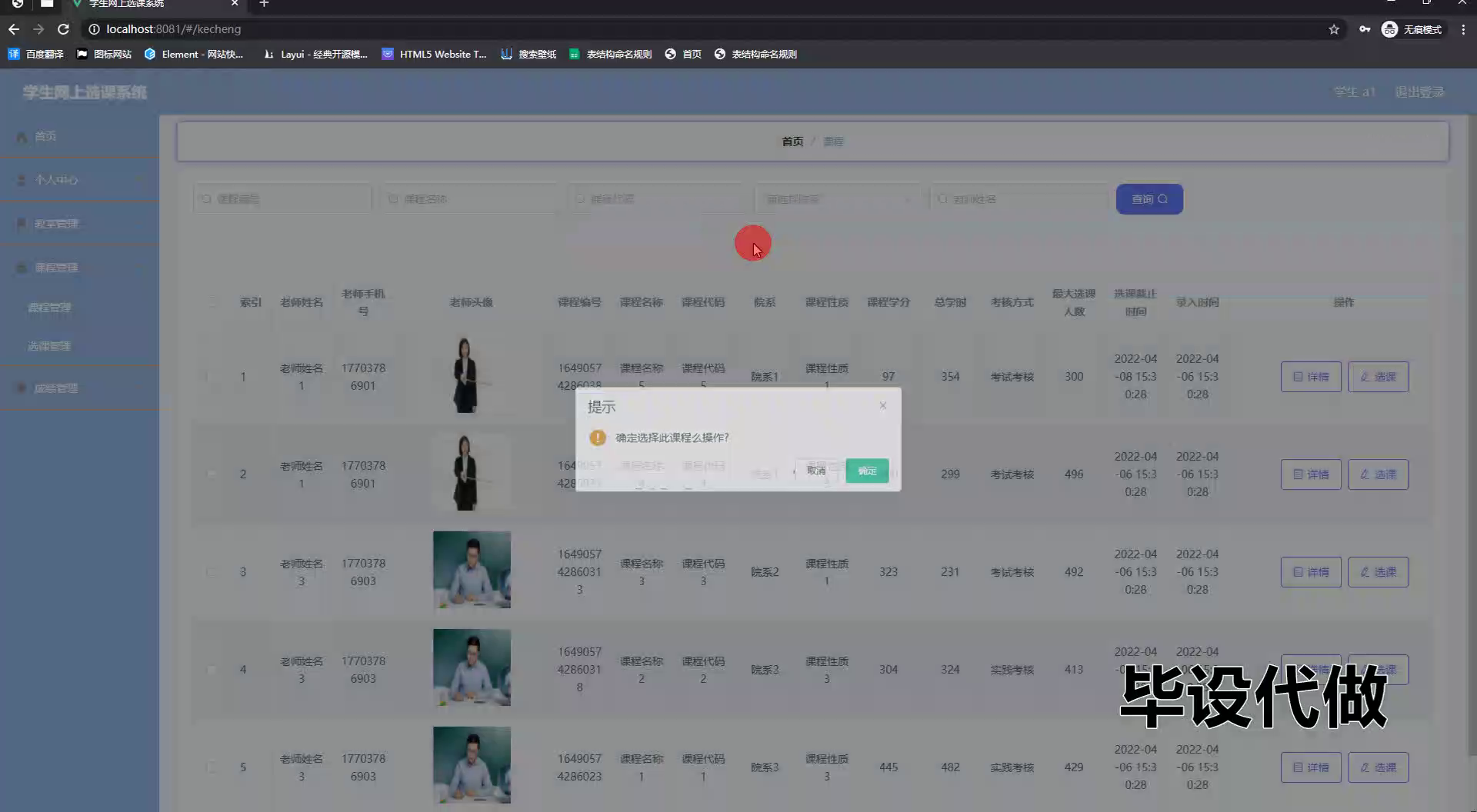The width and height of the screenshot is (1477, 812).
Task: Open the 百度翻译 bookmark
Action: (x=36, y=54)
